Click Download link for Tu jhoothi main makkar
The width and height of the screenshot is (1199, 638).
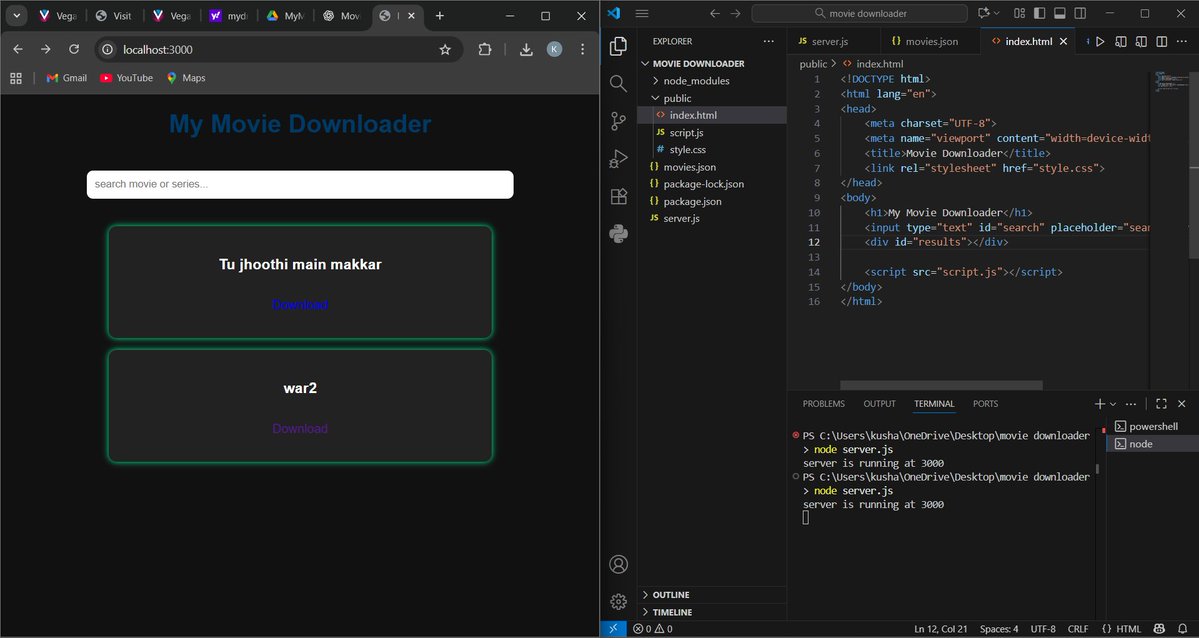tap(300, 305)
